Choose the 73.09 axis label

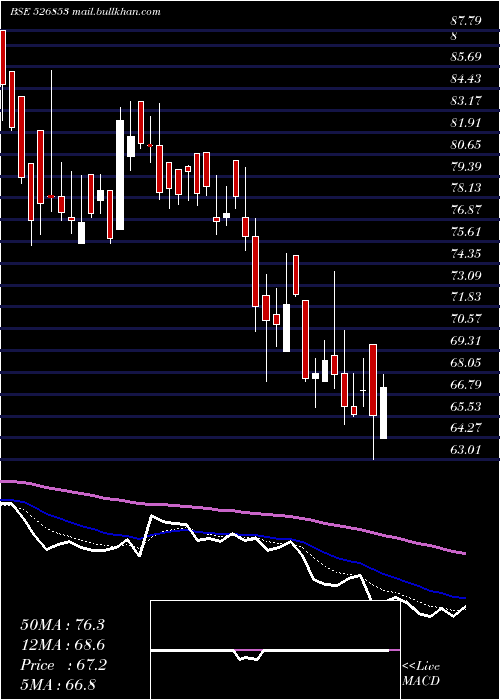[466, 275]
